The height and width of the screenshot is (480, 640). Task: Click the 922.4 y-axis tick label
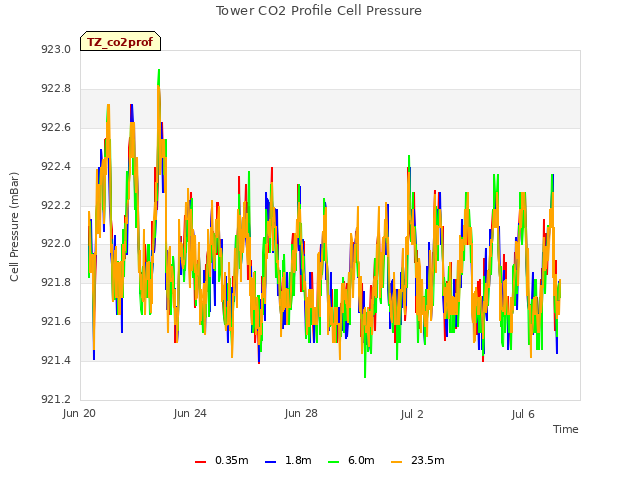point(56,167)
